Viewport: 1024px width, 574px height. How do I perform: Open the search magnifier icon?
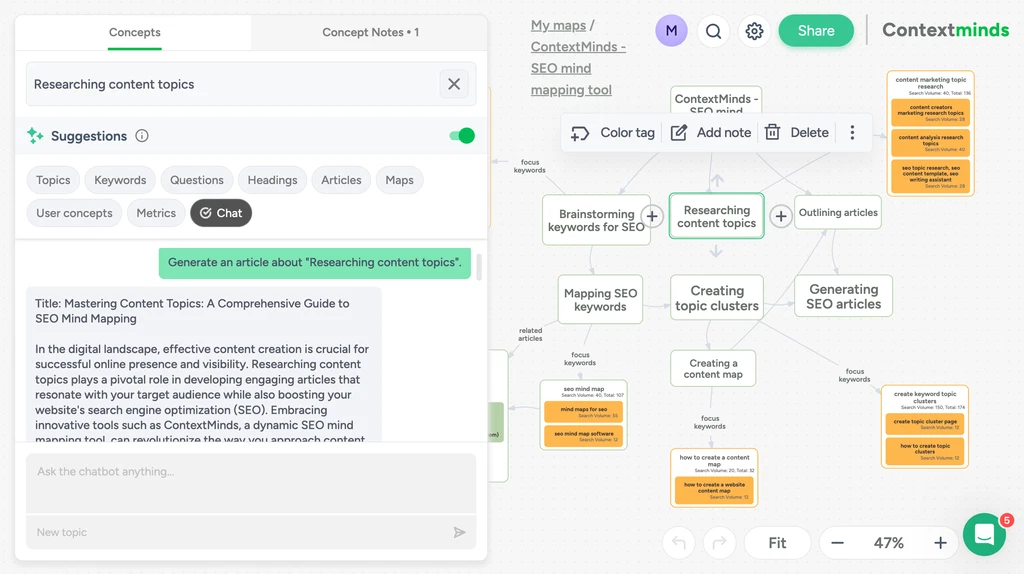tap(713, 31)
